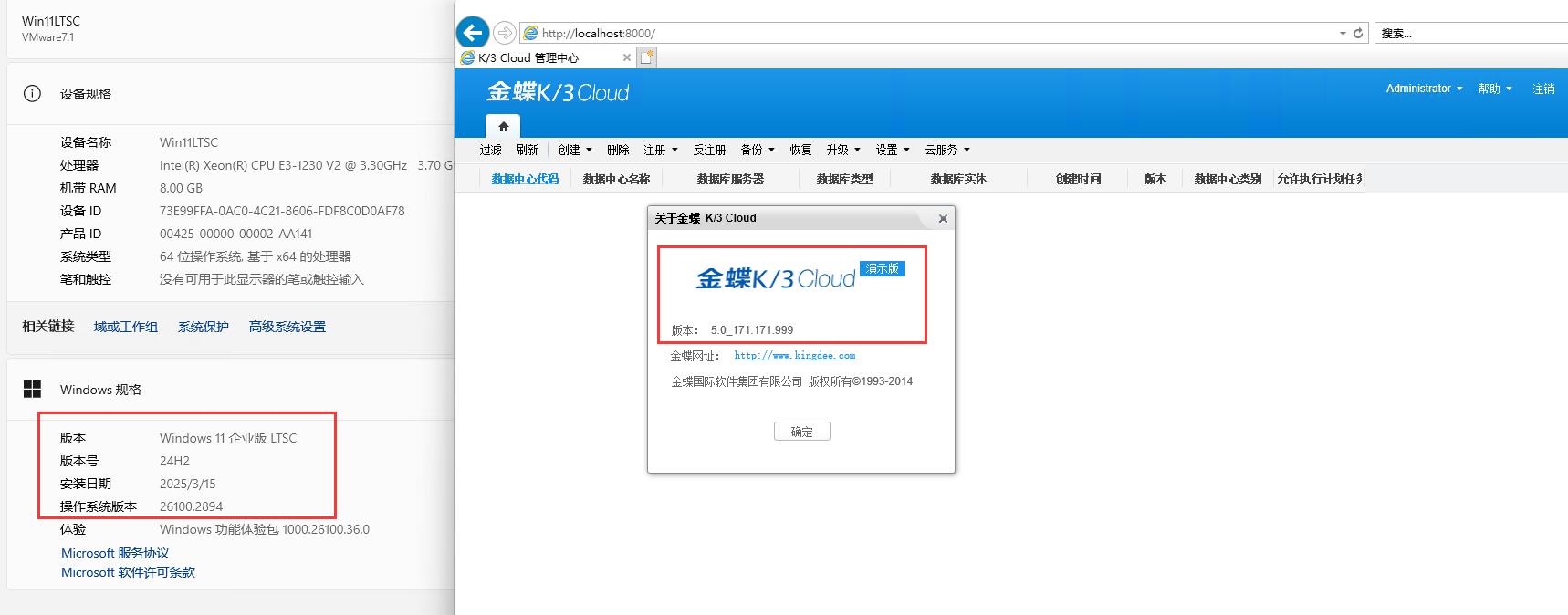Viewport: 1568px width, 615px height.
Task: Click 删除 in the toolbar
Action: 618,150
